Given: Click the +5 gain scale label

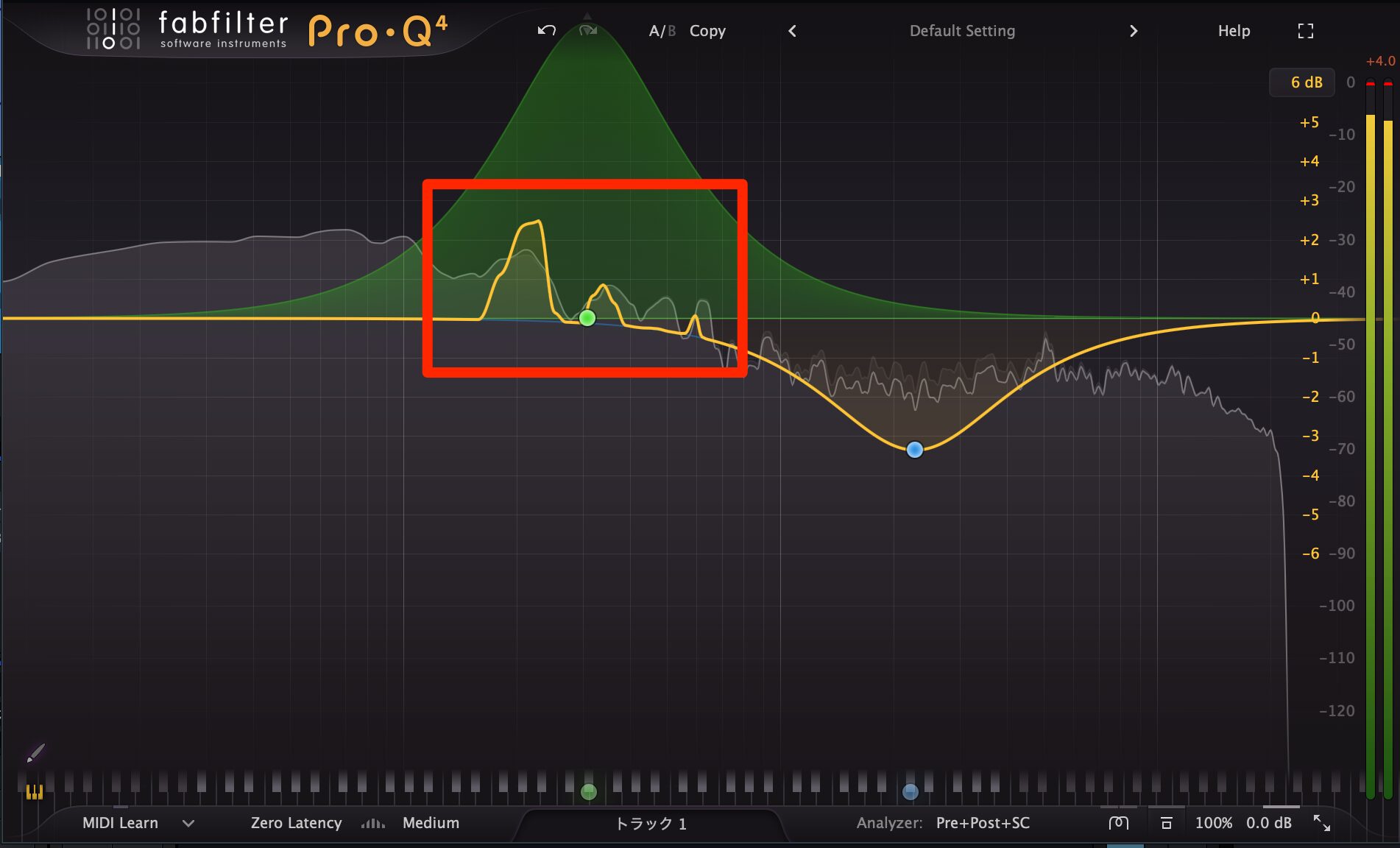Looking at the screenshot, I should coord(1309,122).
